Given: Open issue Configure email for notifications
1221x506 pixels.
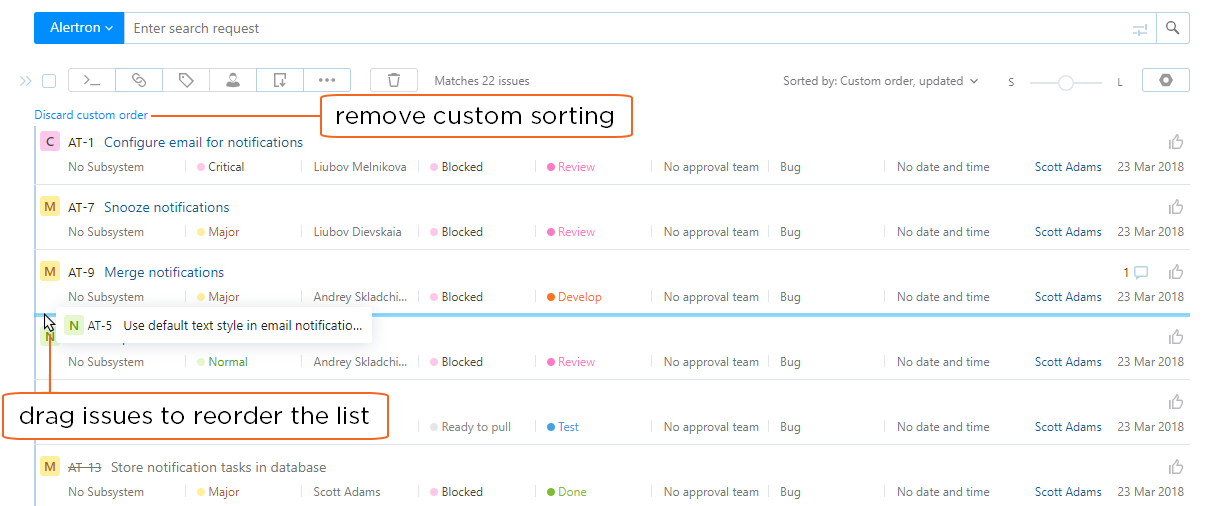Looking at the screenshot, I should click(x=203, y=142).
